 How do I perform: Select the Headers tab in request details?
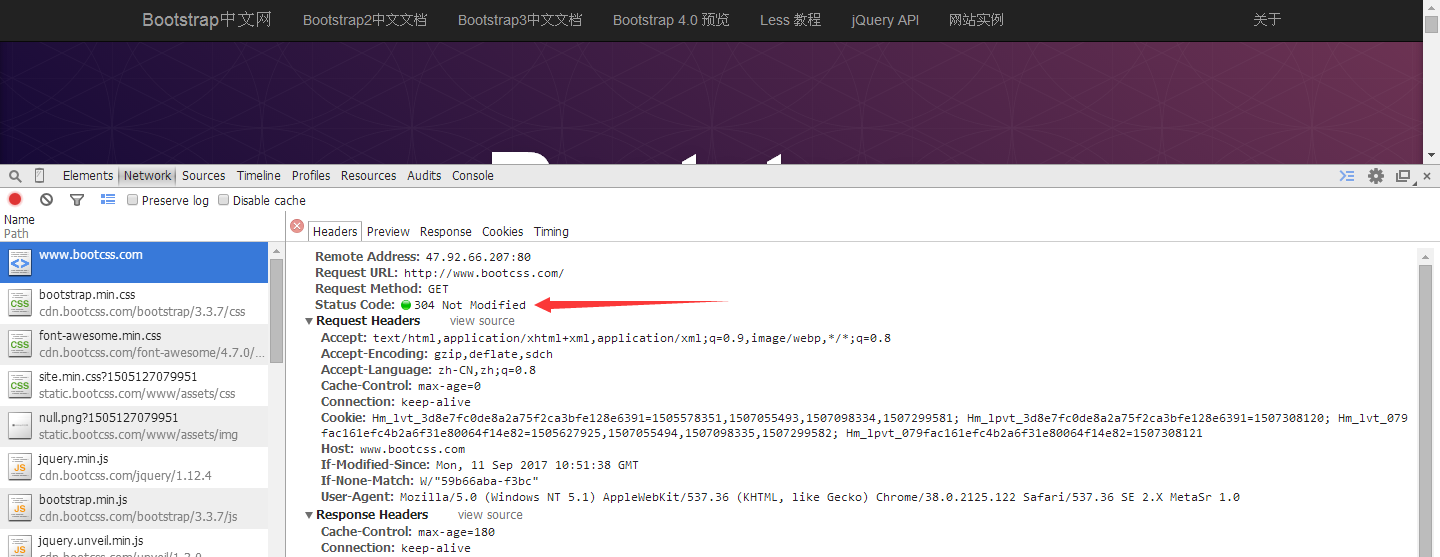pos(335,232)
